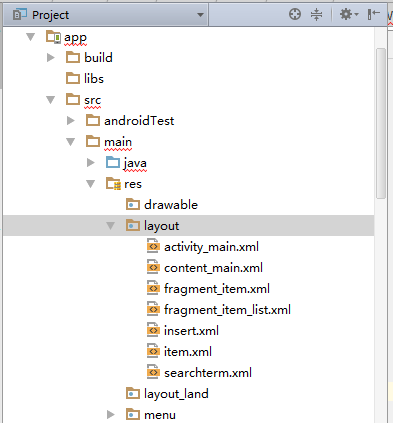Image resolution: width=393 pixels, height=423 pixels.
Task: Click the layout_land folder icon
Action: 133,393
